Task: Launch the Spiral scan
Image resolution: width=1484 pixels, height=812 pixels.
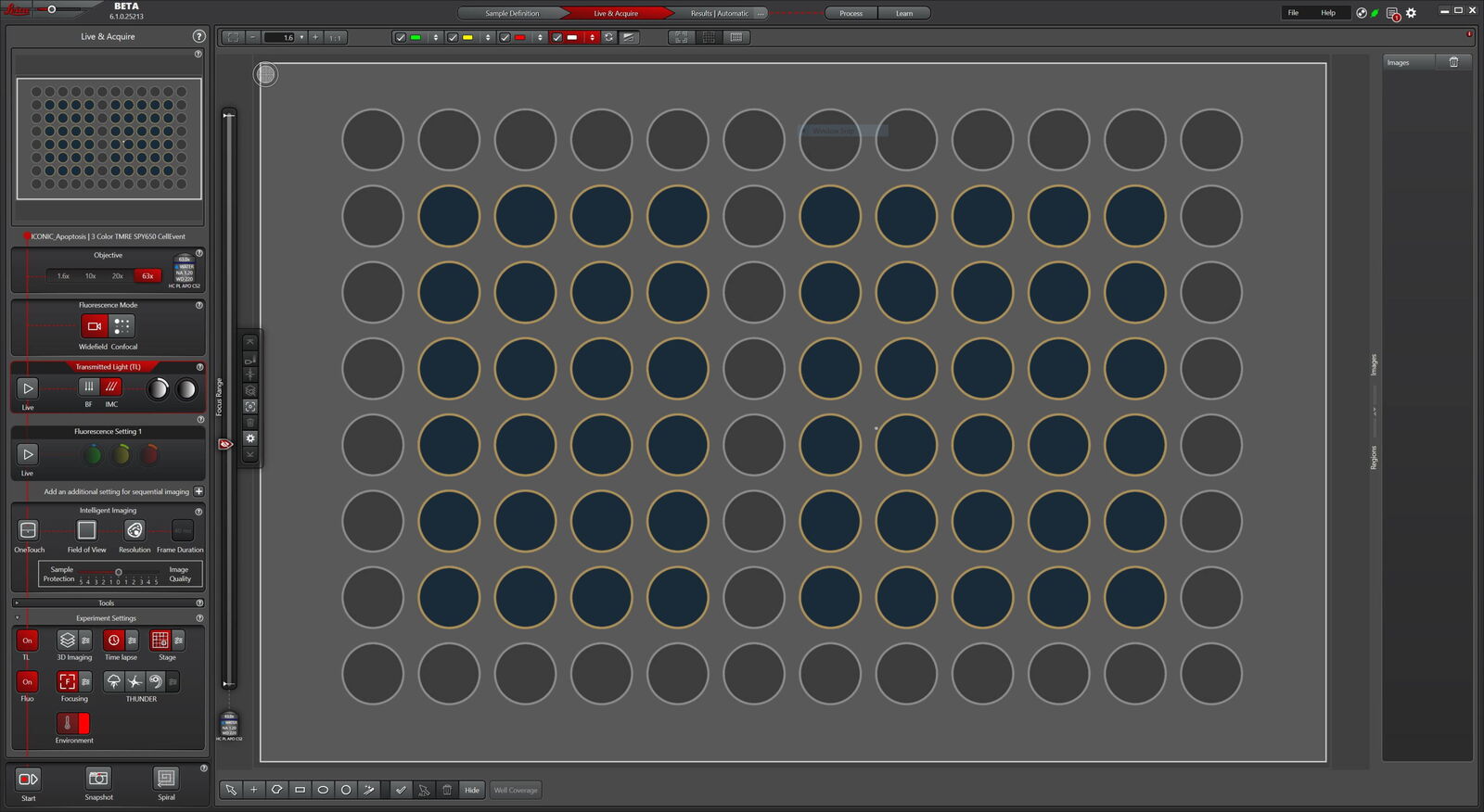Action: click(x=166, y=778)
